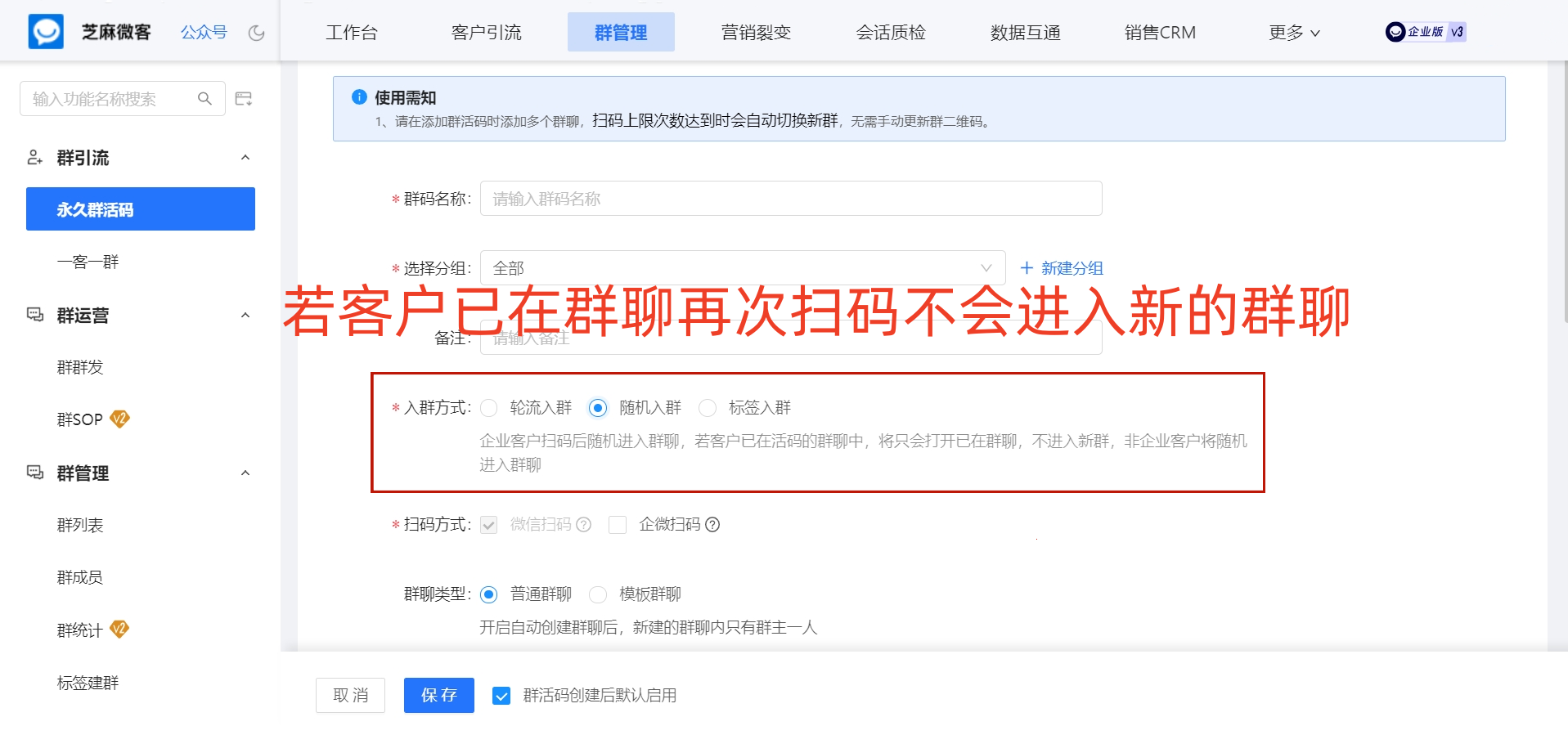Click the 新建分组 link
The image size is (1568, 735).
tap(1072, 268)
